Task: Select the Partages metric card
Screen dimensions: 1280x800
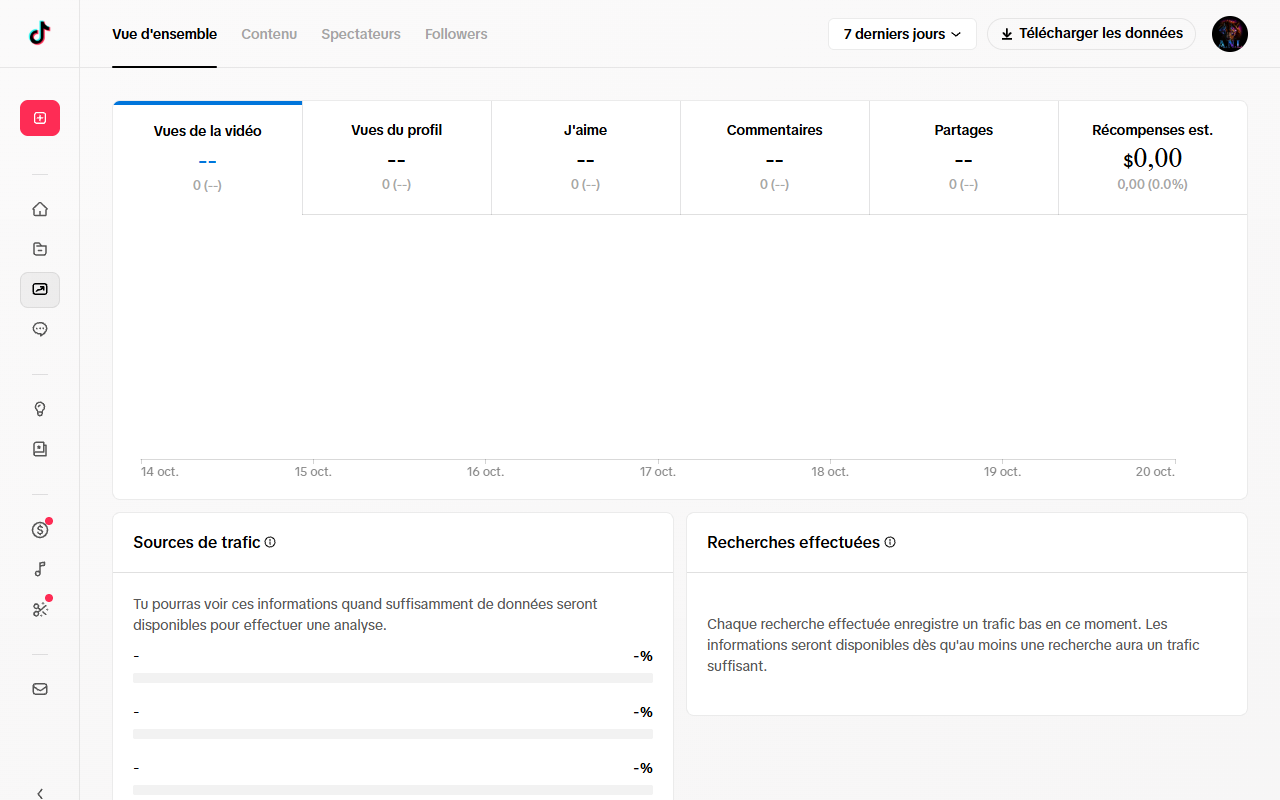Action: click(x=964, y=158)
